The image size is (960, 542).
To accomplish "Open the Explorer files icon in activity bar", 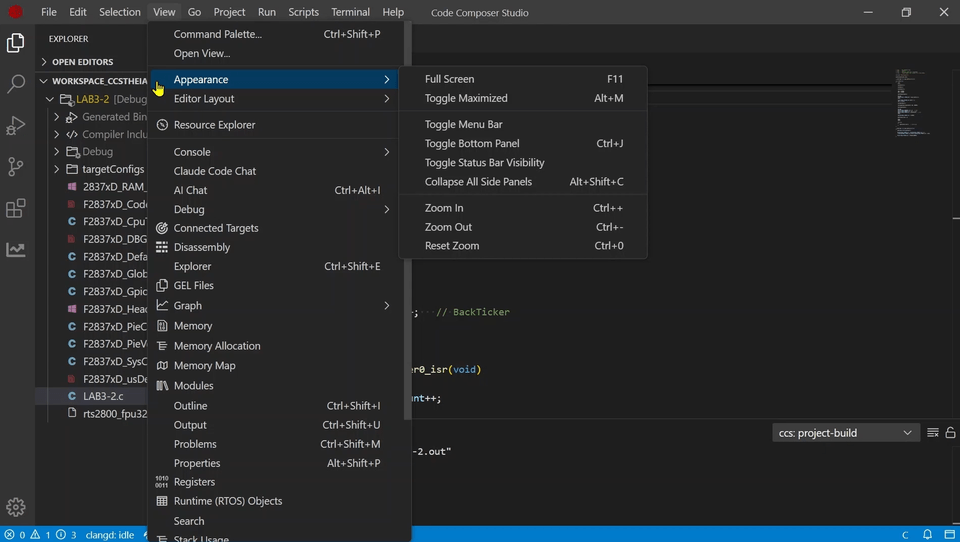I will (x=15, y=43).
